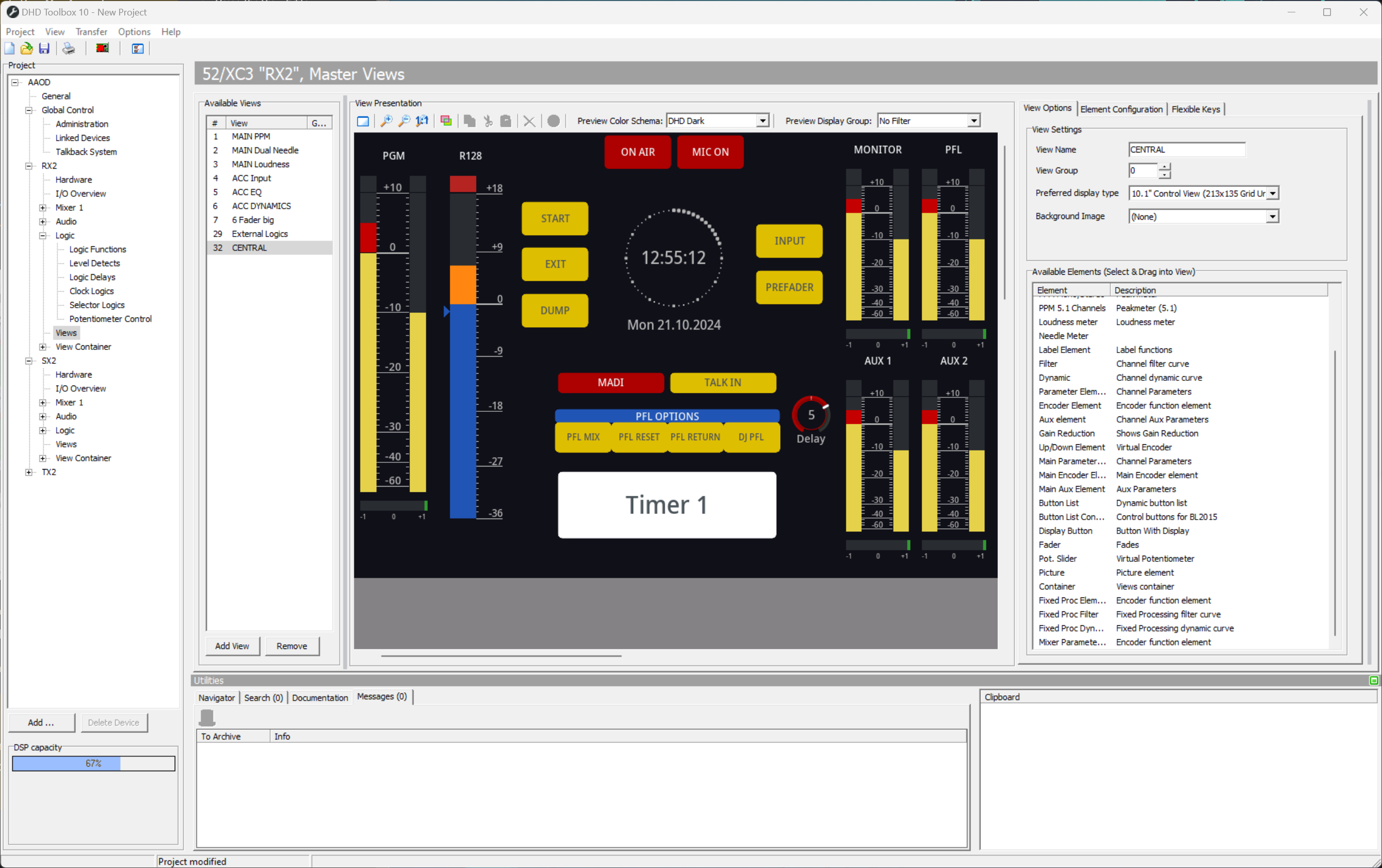This screenshot has height=868, width=1382.
Task: Open the Transfer menu
Action: [91, 31]
